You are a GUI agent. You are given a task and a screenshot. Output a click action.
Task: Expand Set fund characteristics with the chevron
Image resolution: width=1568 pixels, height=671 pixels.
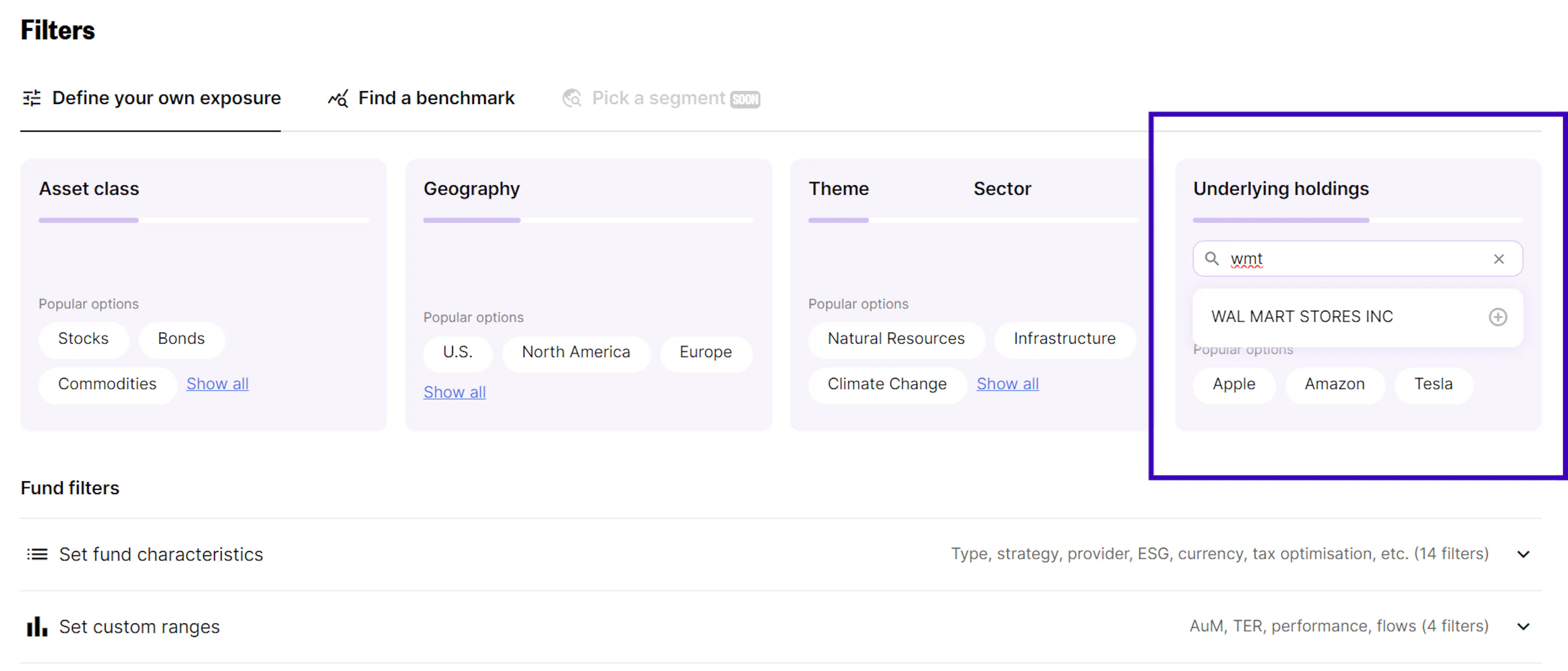(x=1523, y=554)
